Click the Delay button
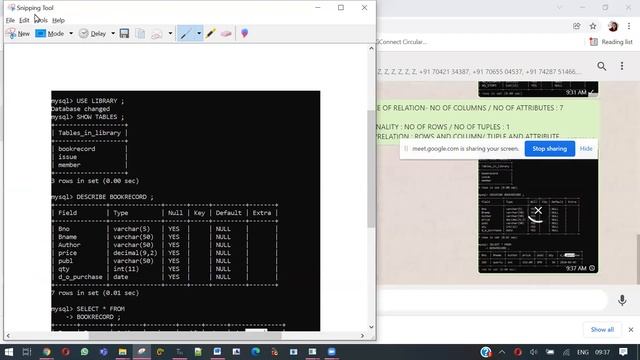The image size is (640, 360). 92,33
